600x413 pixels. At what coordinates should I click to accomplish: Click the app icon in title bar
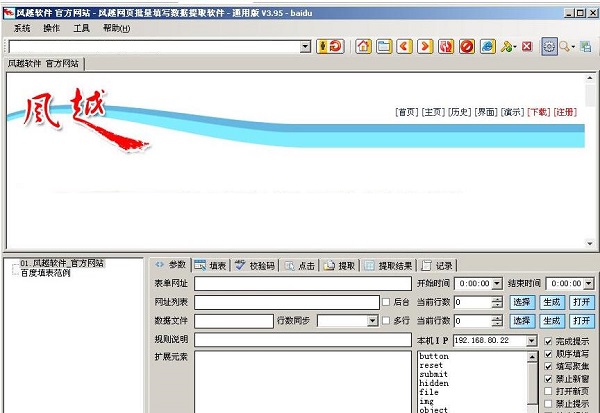[8, 13]
